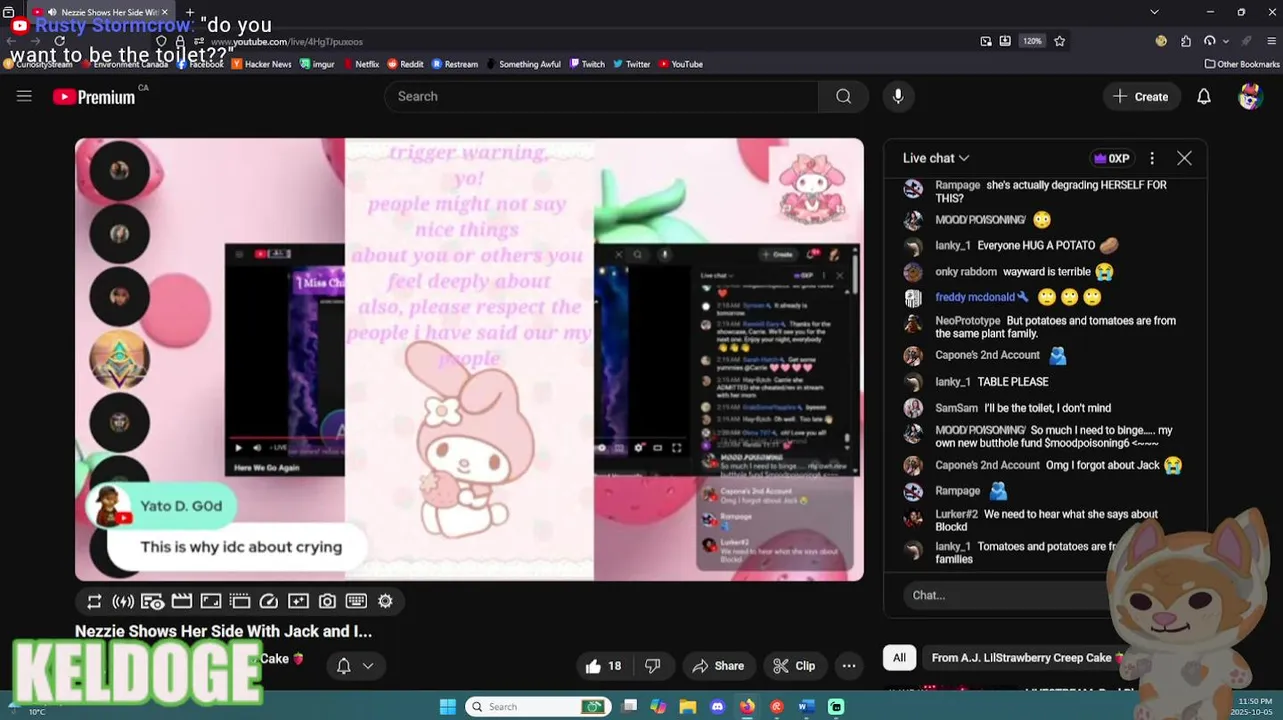Go to YouTube Premium home logo
This screenshot has width=1283, height=720.
[95, 96]
